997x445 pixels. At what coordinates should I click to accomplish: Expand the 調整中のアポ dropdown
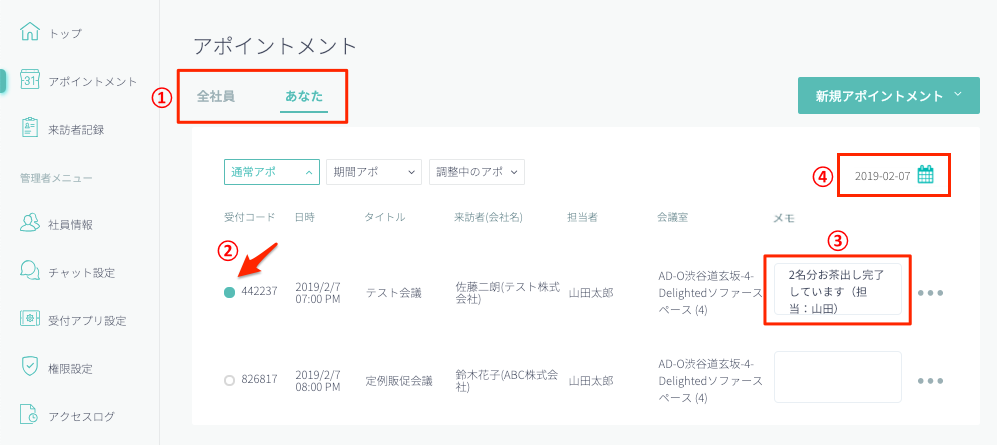point(476,172)
